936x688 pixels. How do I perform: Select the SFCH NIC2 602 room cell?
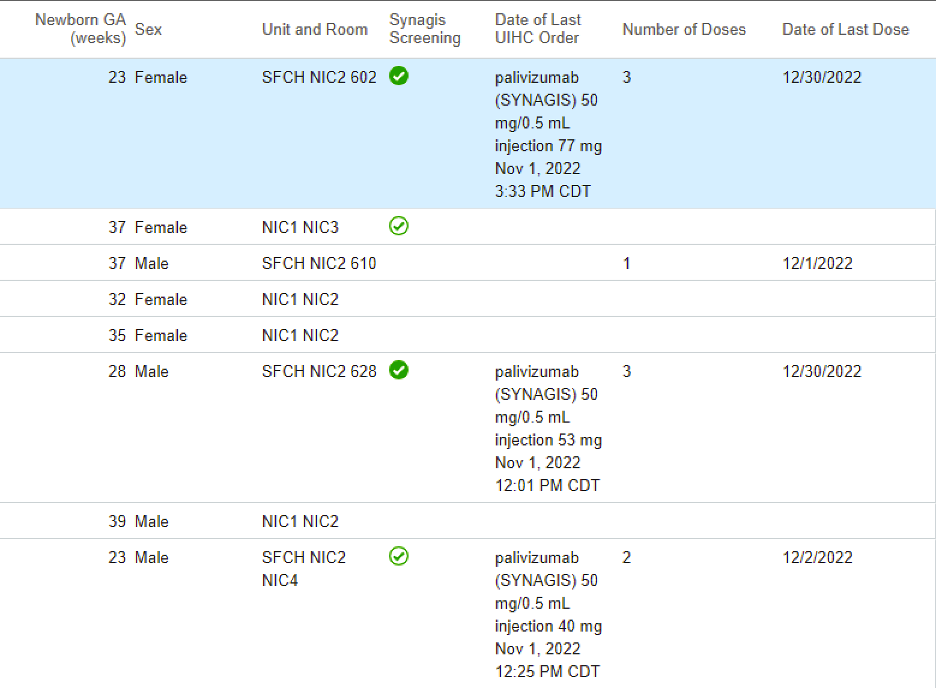coord(319,77)
